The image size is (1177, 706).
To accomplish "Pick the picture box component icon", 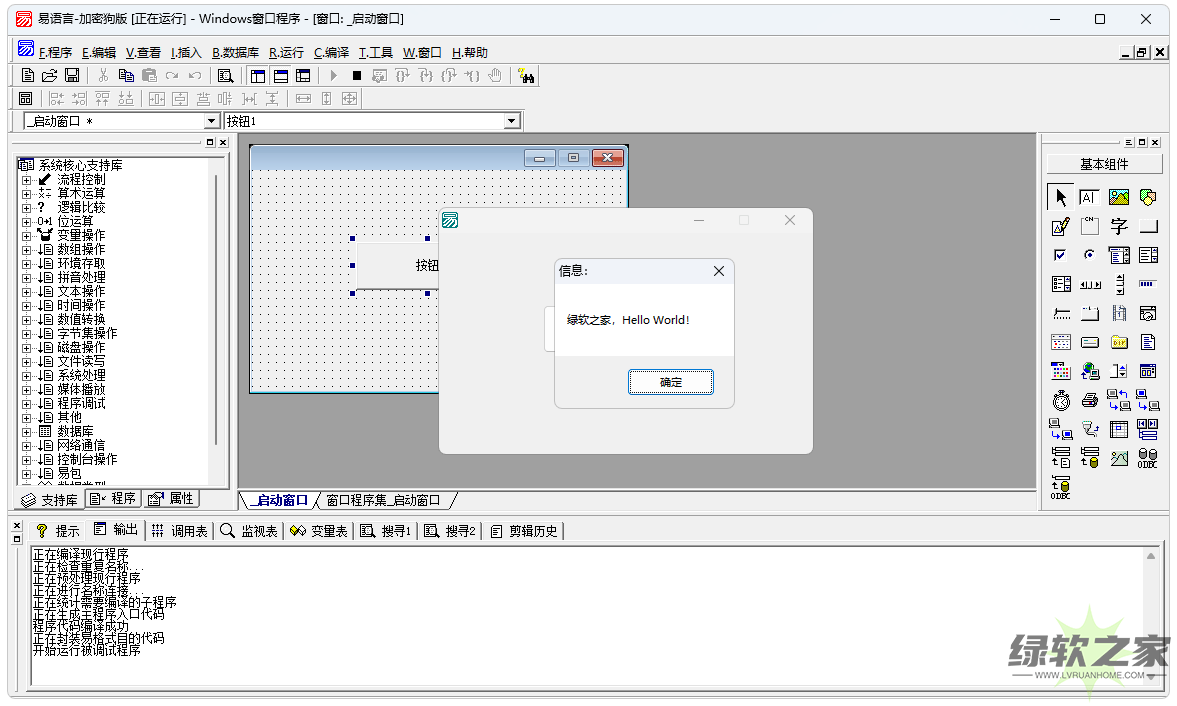I will coord(1119,198).
